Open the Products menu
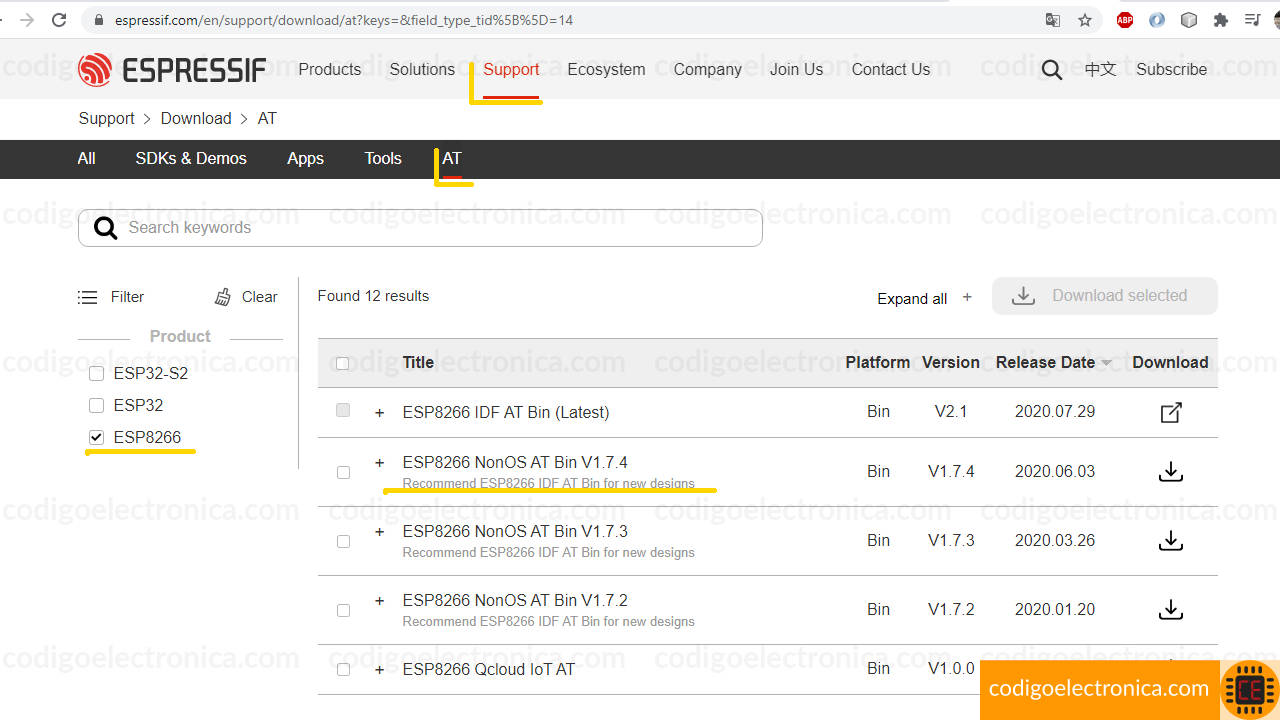 click(x=329, y=69)
